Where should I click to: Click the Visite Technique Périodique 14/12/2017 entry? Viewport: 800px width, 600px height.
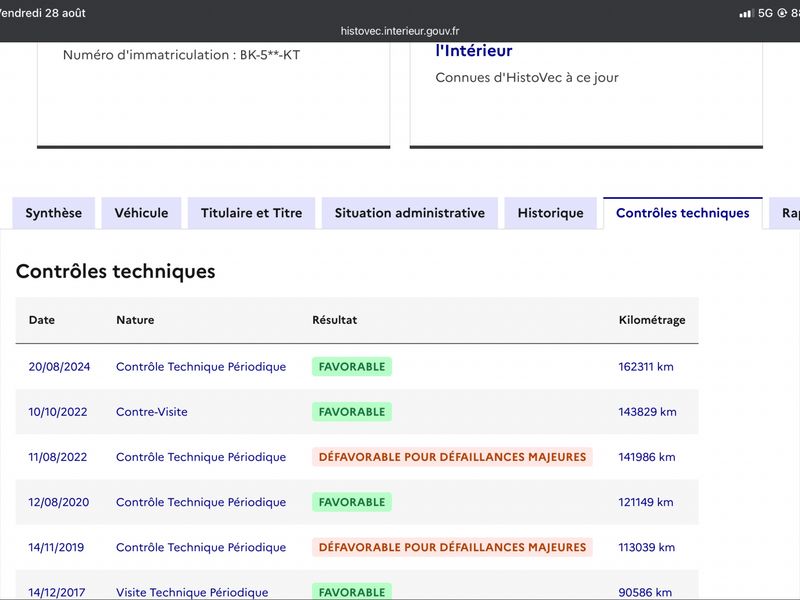click(192, 592)
